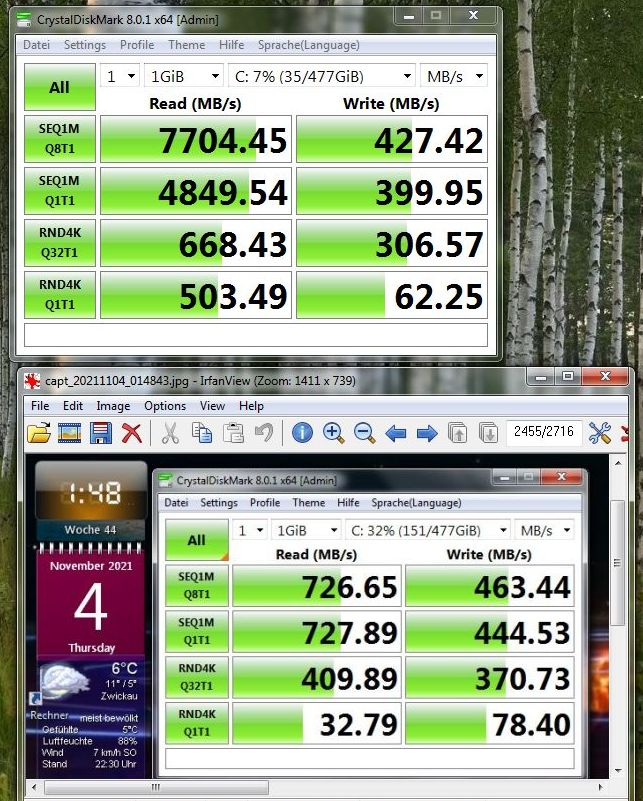This screenshot has width=643, height=801.
Task: Run RND4K Q32T1 test in top window
Action: (x=60, y=243)
